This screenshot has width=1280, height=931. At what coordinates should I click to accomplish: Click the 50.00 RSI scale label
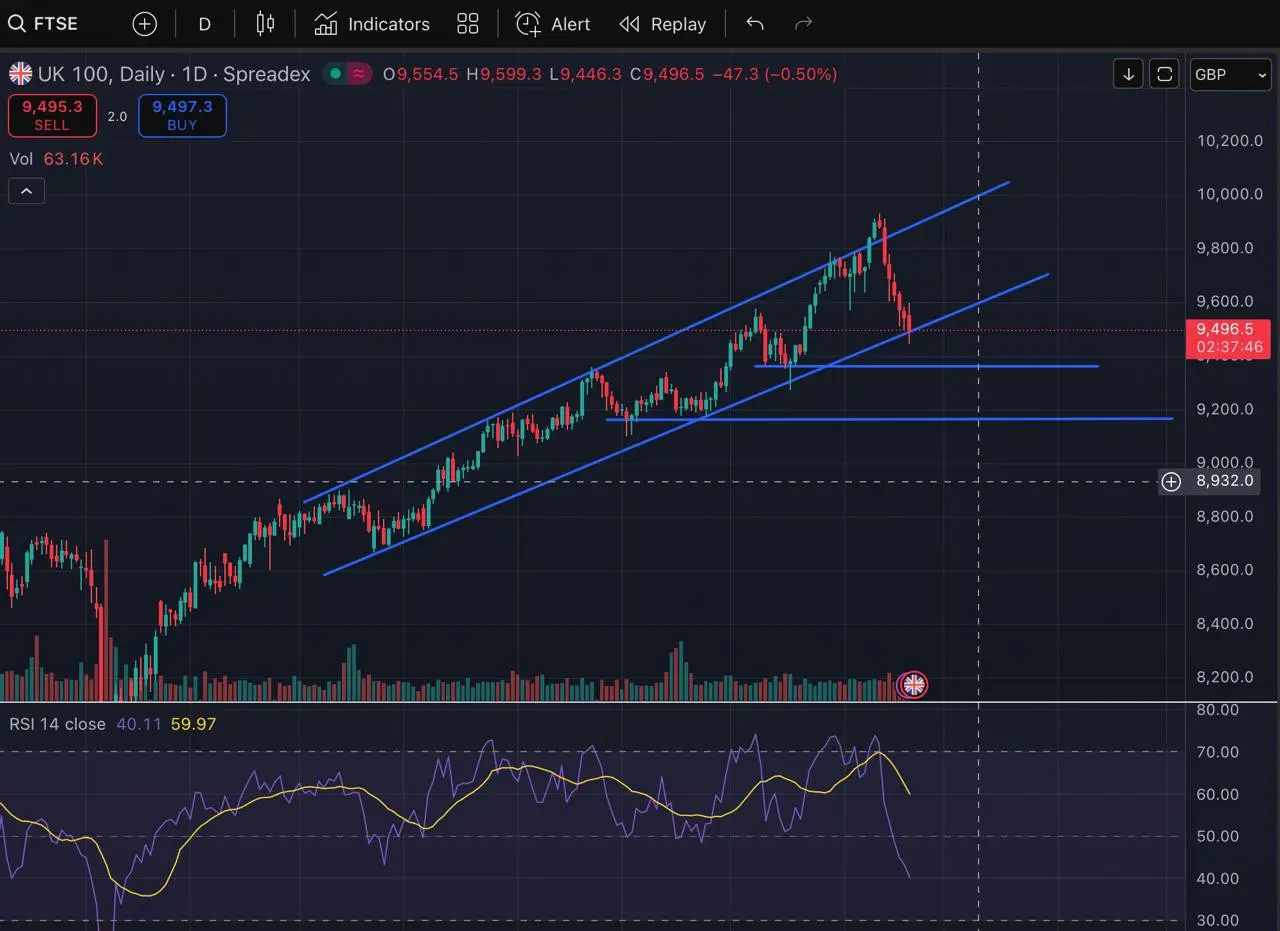1218,836
